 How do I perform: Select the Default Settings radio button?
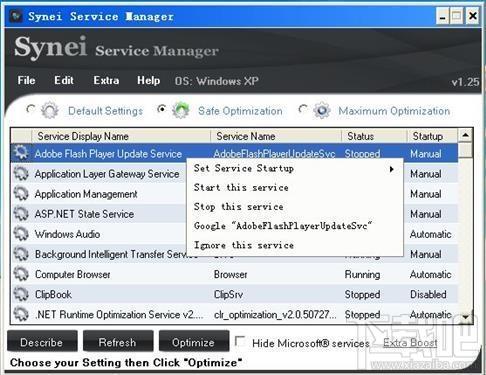pyautogui.click(x=31, y=109)
